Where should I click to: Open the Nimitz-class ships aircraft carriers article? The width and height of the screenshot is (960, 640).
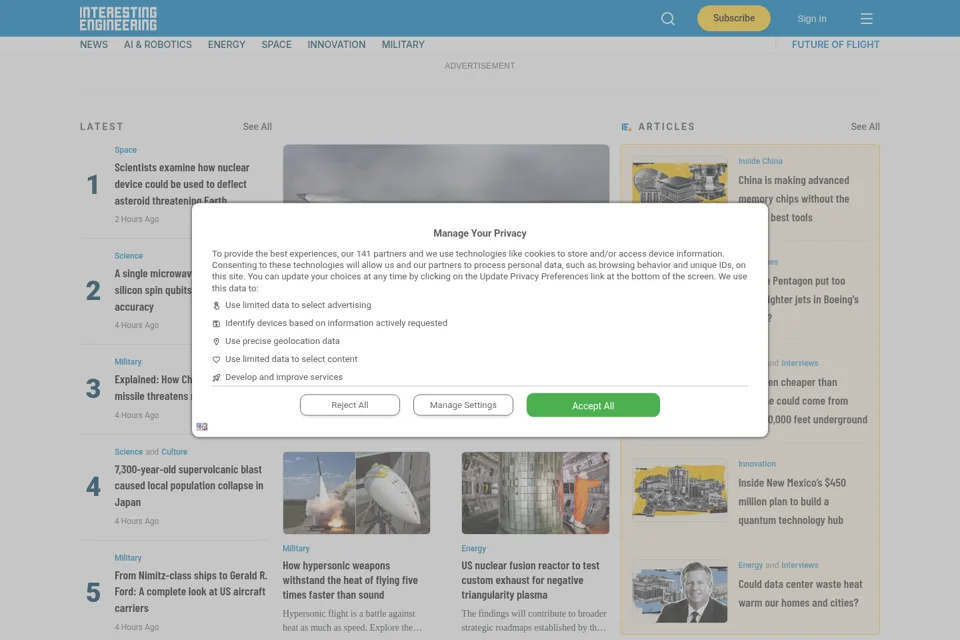pyautogui.click(x=190, y=592)
